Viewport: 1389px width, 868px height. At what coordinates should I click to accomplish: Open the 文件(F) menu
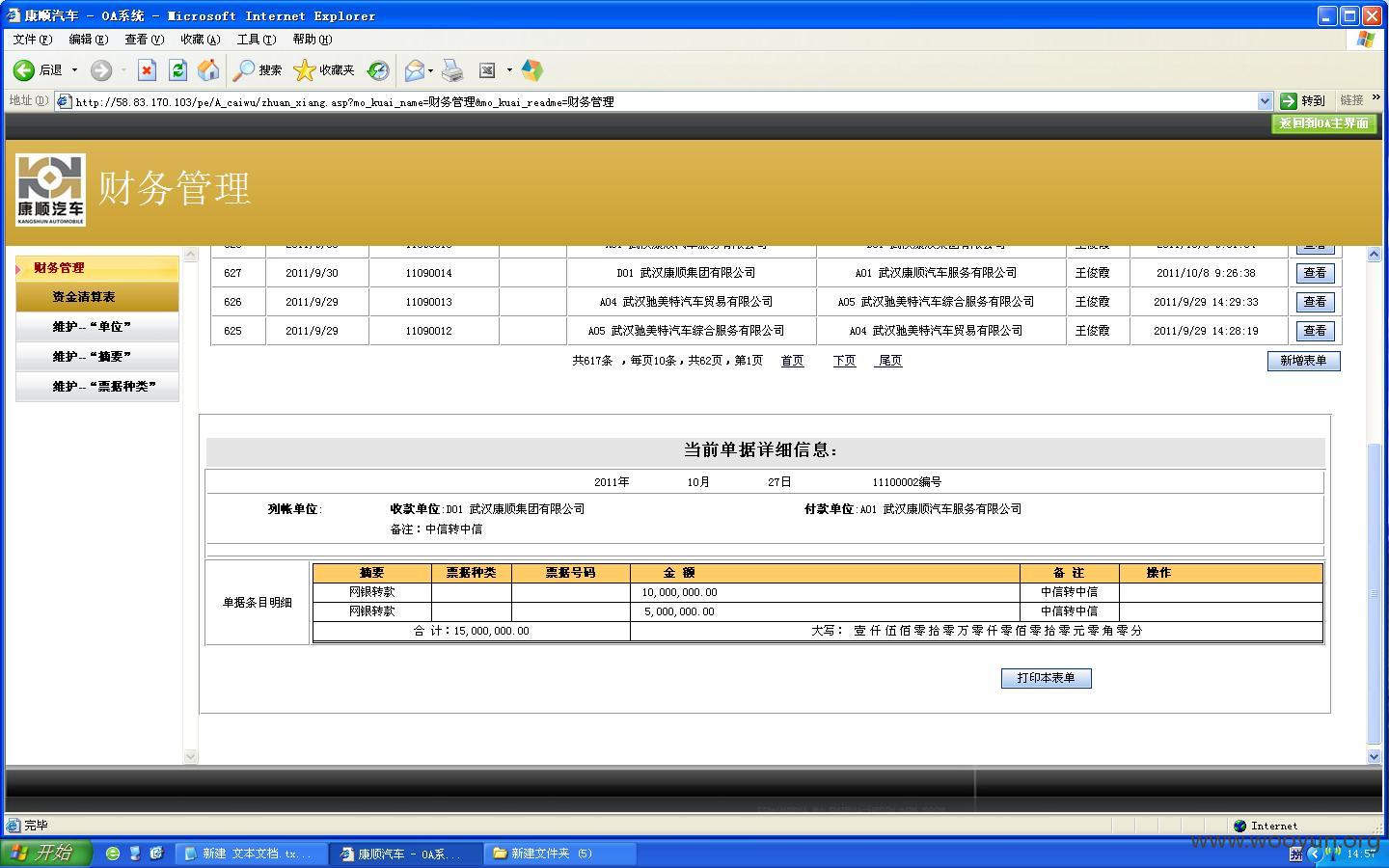[33, 40]
